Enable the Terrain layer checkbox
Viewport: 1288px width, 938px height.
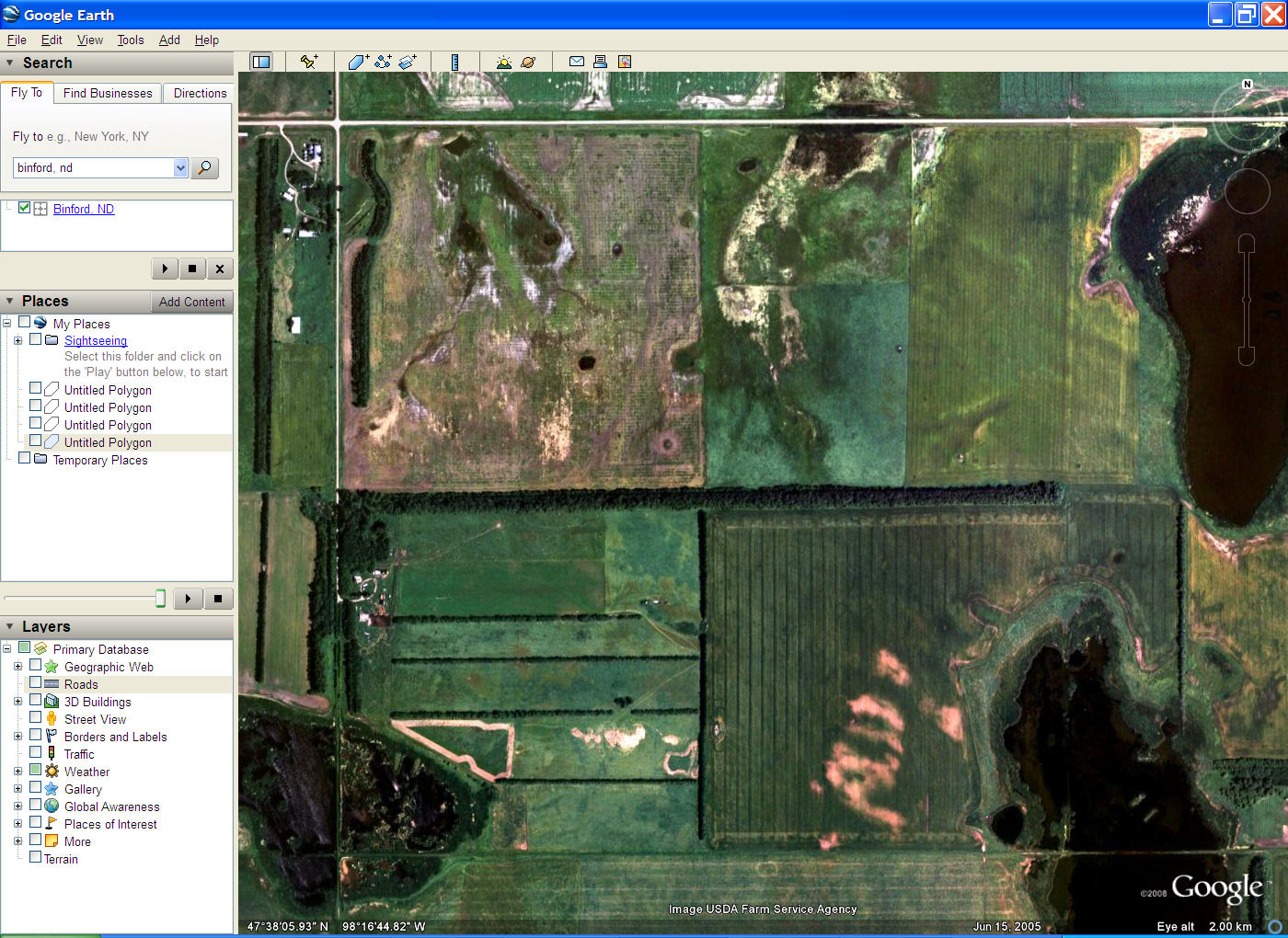coord(35,857)
